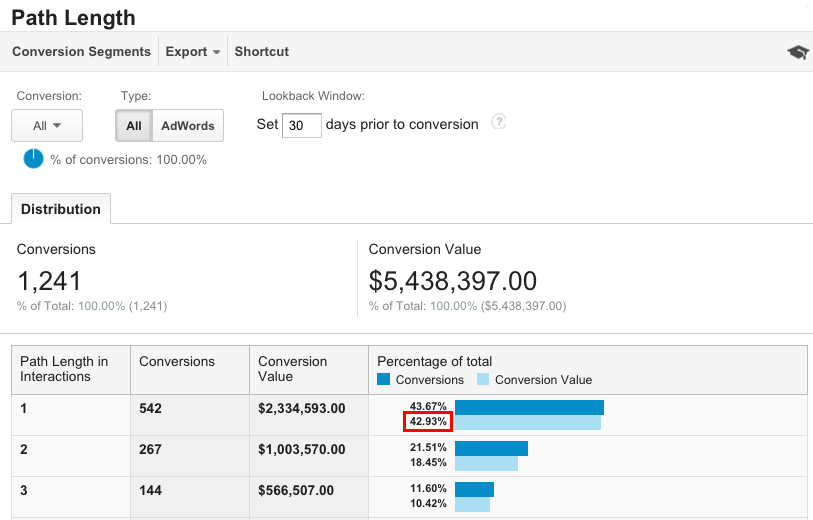Click the blue conversions pie chart icon

pos(34,159)
